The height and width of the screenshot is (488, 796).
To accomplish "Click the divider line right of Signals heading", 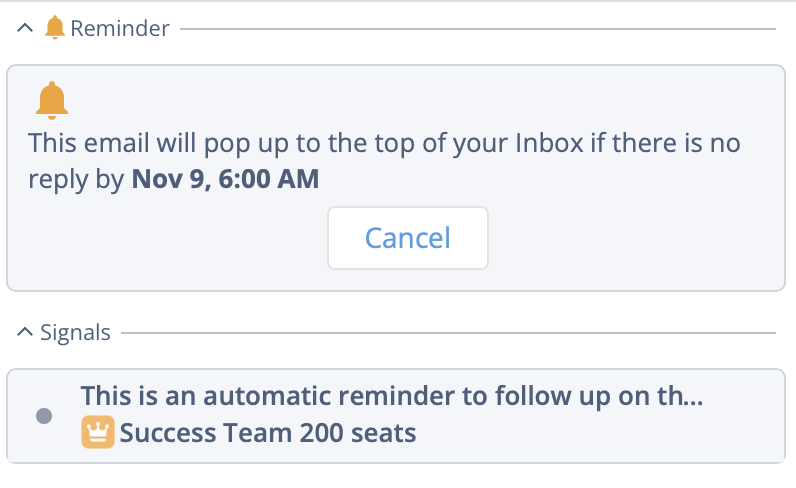I will pos(448,333).
